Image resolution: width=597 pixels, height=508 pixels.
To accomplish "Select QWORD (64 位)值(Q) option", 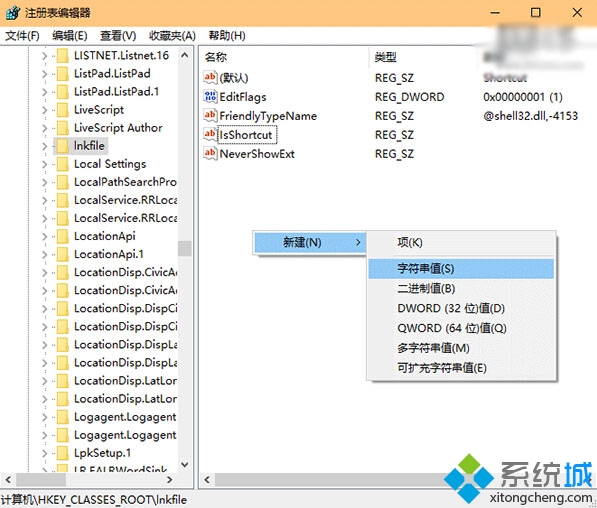I will (x=461, y=328).
